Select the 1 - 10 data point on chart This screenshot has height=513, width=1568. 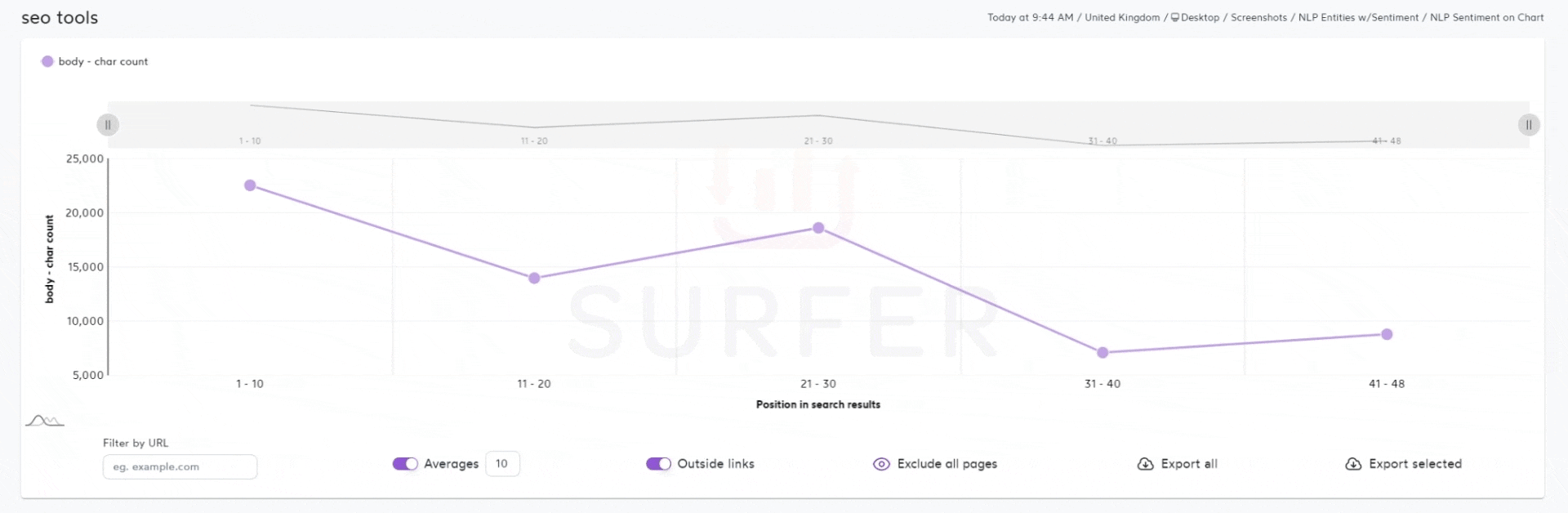[250, 185]
